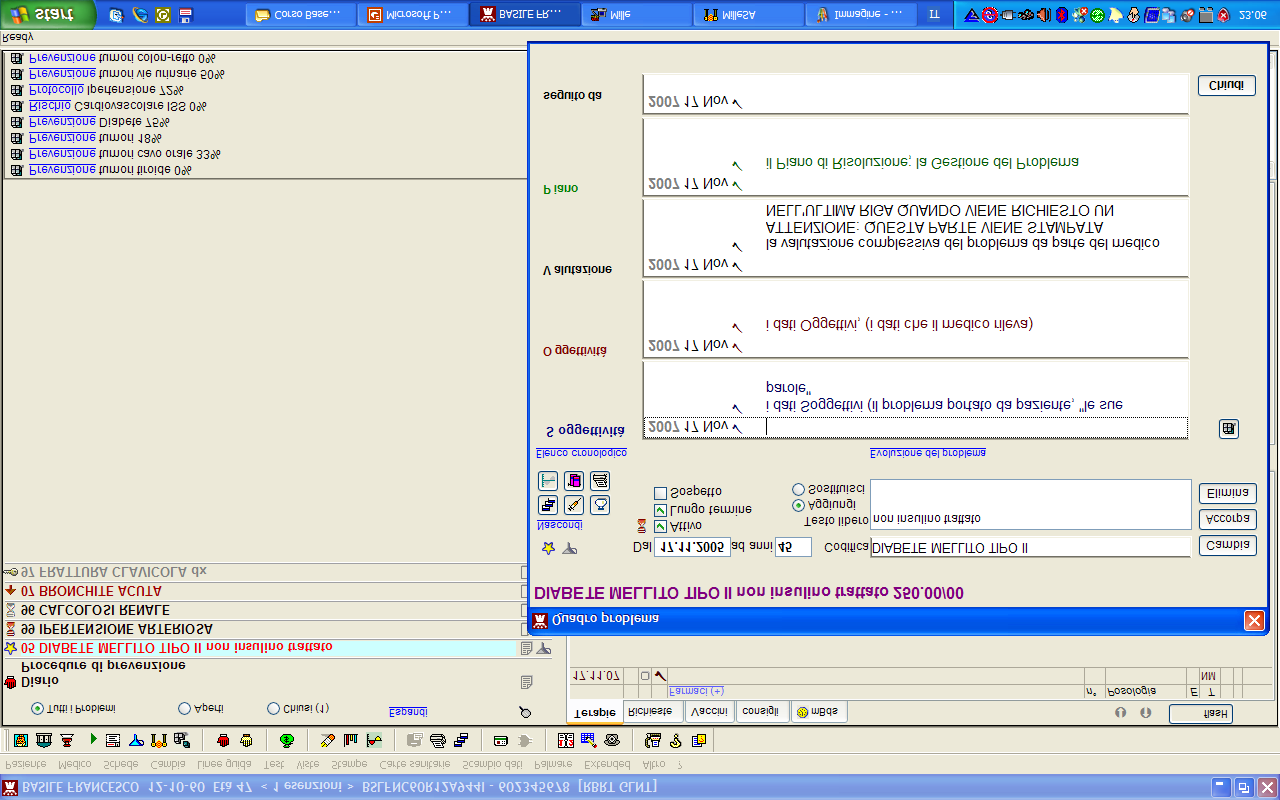Click the Espandi link
Image resolution: width=1280 pixels, height=800 pixels.
408,712
